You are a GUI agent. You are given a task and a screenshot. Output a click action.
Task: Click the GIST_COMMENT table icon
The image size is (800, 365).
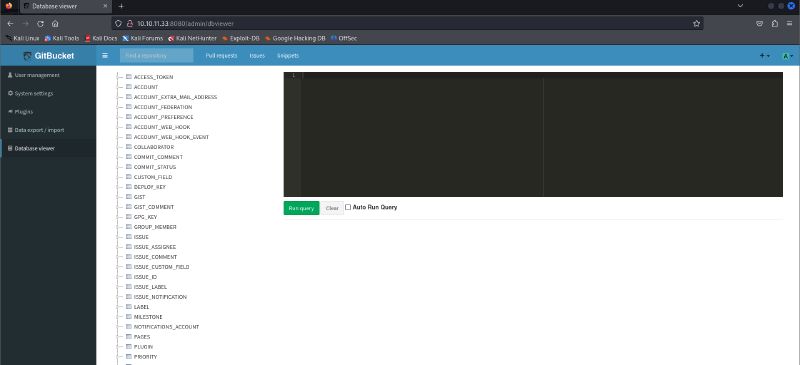coord(129,207)
